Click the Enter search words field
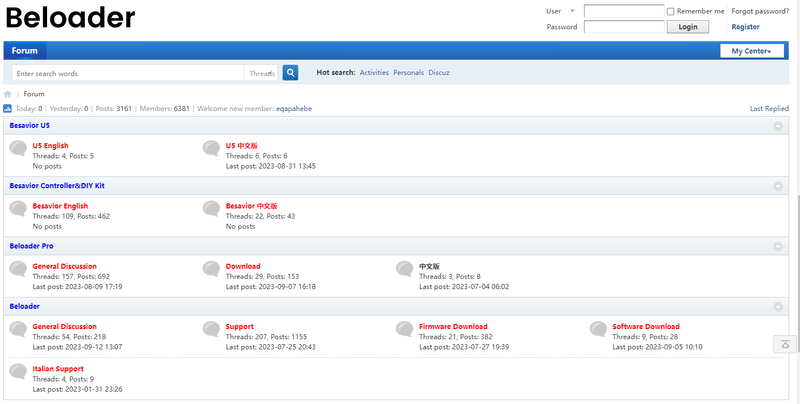Viewport: 800px width, 404px height. click(x=128, y=73)
